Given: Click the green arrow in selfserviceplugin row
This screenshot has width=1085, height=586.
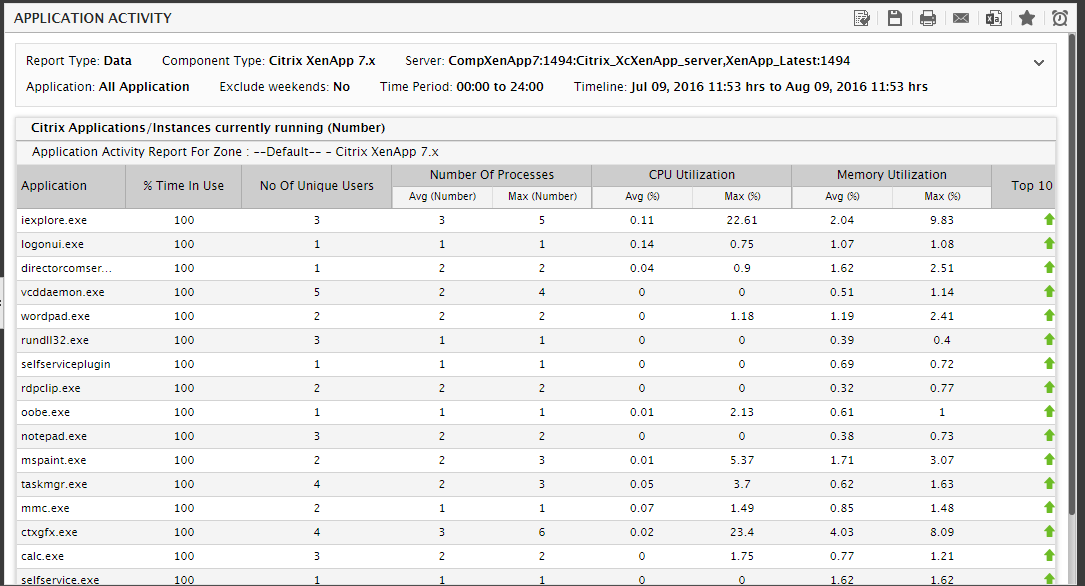Looking at the screenshot, I should pos(1049,363).
